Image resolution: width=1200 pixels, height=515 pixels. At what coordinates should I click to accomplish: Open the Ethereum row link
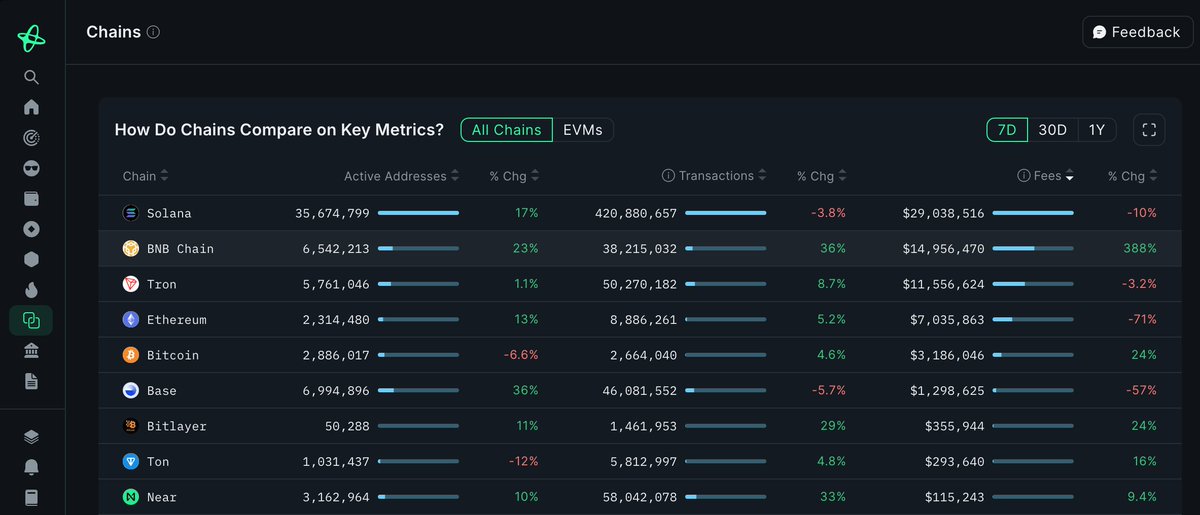(176, 320)
